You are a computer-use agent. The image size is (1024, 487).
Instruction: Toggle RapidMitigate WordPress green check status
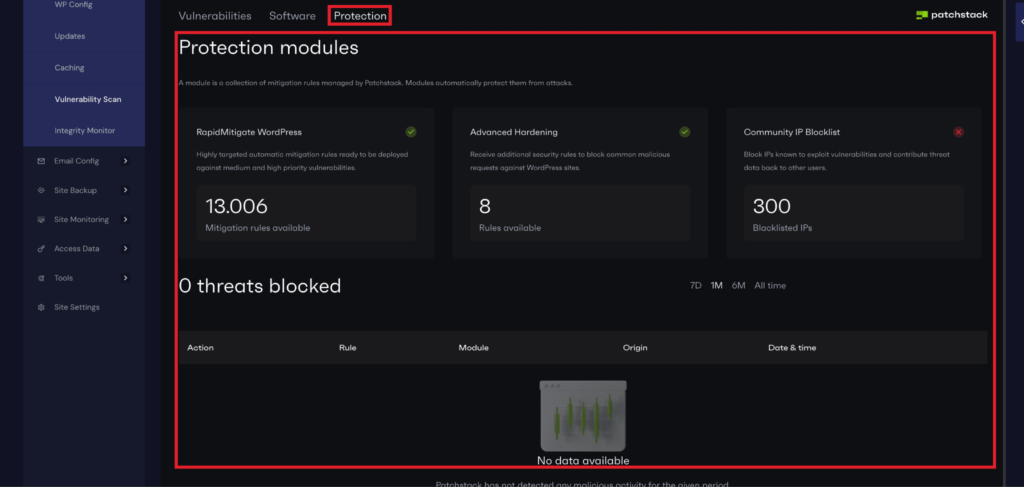[411, 132]
